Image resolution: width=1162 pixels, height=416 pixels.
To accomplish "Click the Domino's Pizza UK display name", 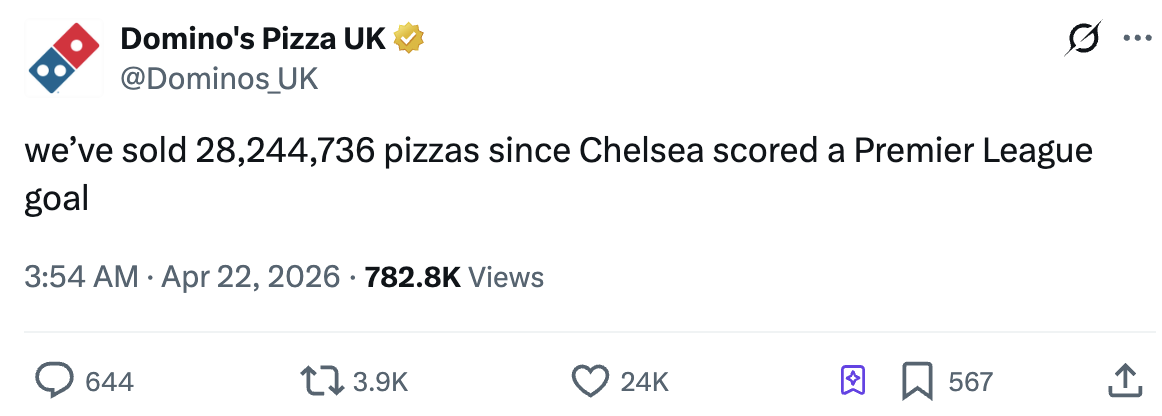I will (x=253, y=40).
